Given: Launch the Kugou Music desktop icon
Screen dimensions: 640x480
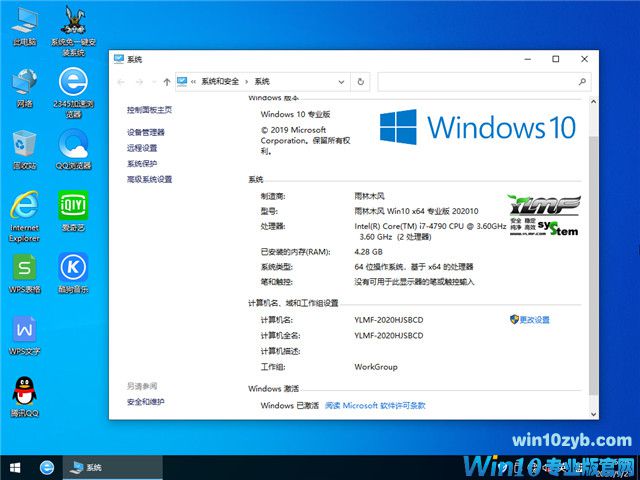Looking at the screenshot, I should coord(73,273).
